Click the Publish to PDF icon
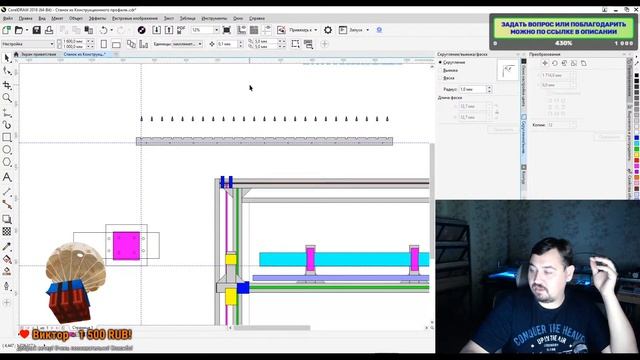This screenshot has width=640, height=360. pos(181,30)
